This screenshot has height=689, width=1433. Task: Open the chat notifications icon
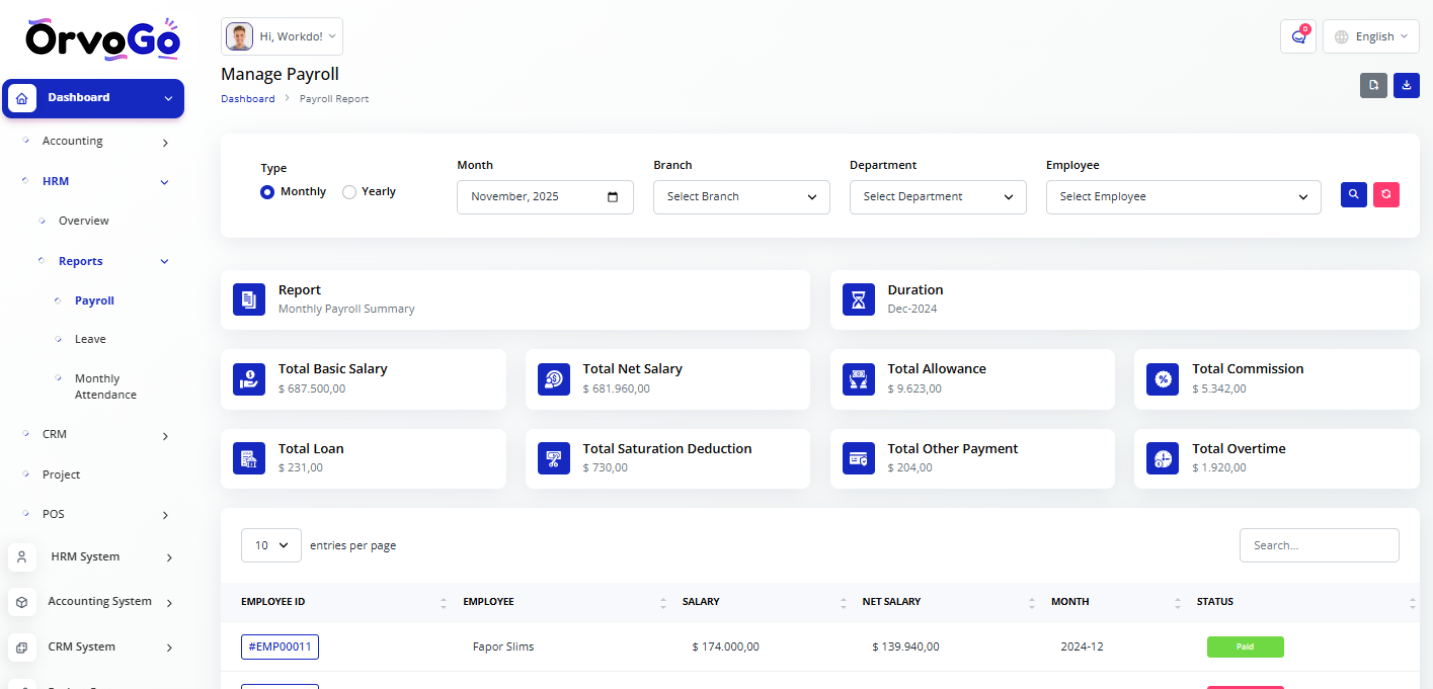click(1298, 37)
